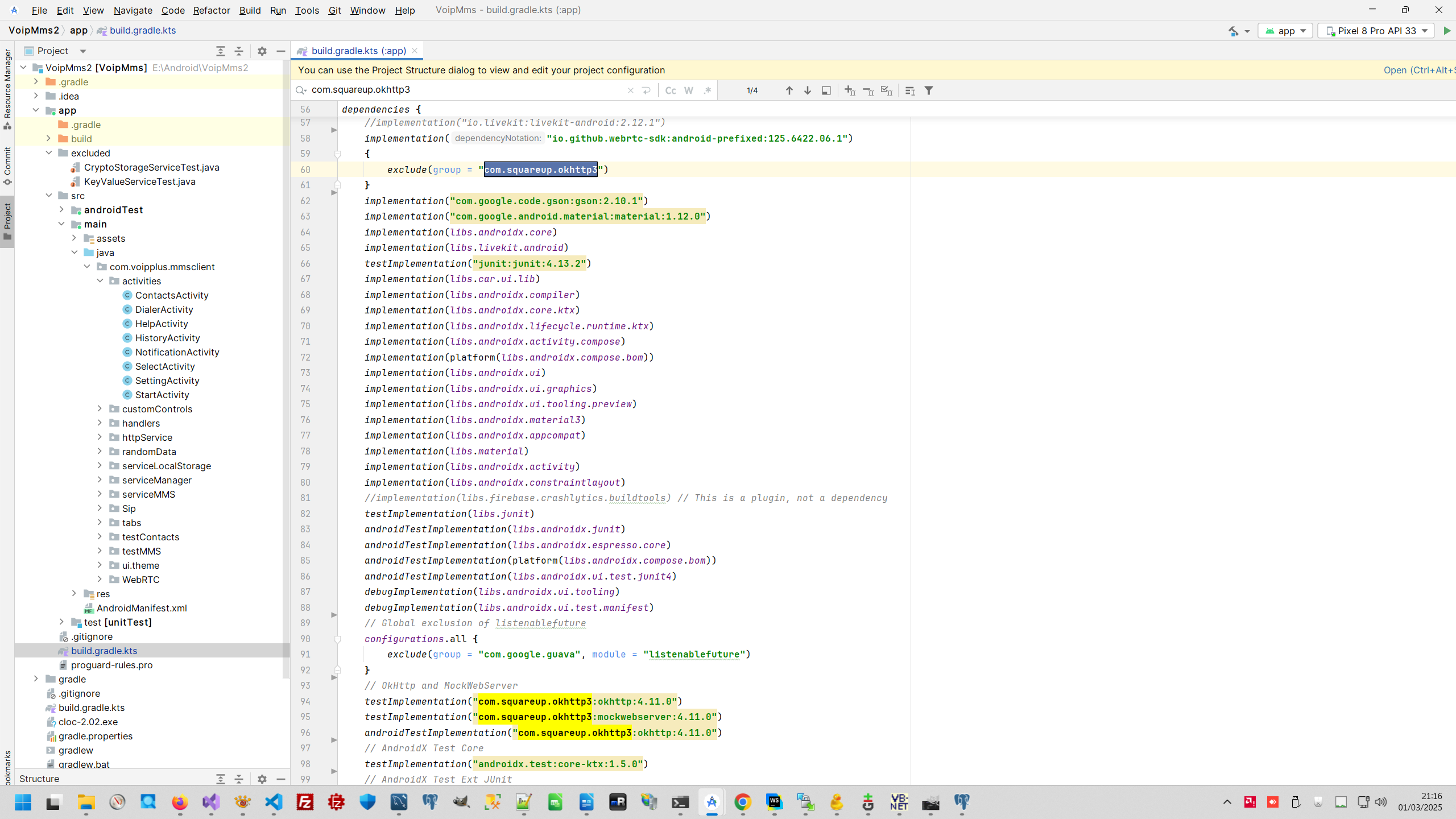Toggle Words search option
Image resolution: width=1456 pixels, height=819 pixels.
[x=689, y=90]
